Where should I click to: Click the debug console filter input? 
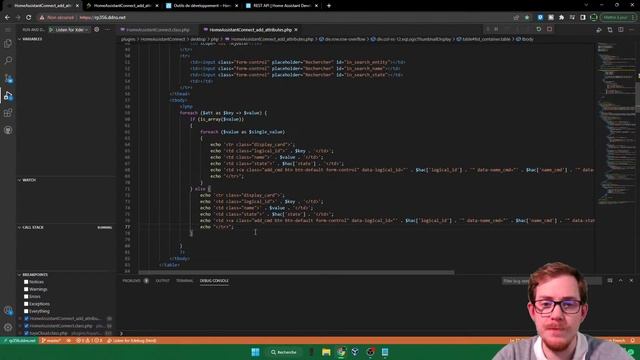point(551,281)
